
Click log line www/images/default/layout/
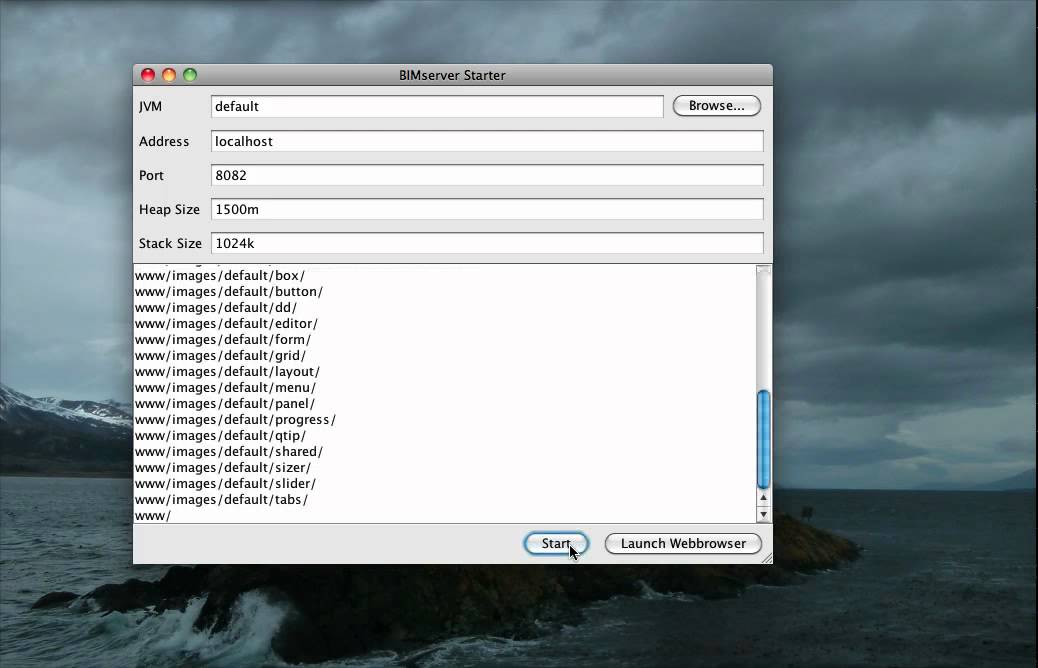[228, 371]
